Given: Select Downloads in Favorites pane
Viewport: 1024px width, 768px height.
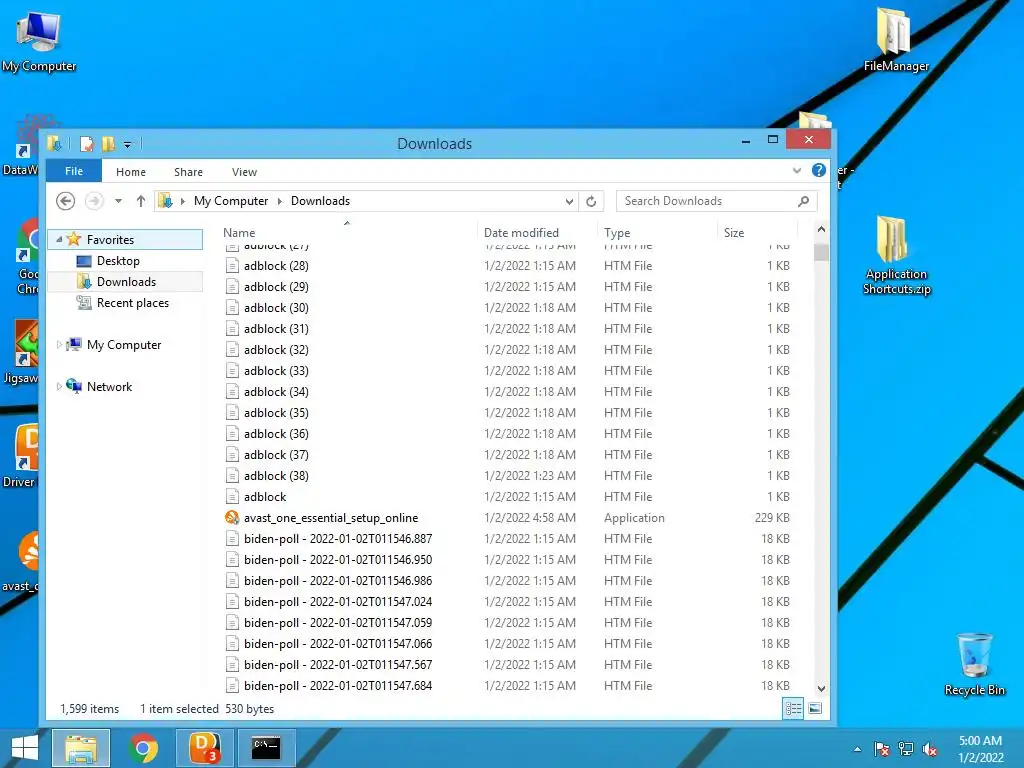Looking at the screenshot, I should pos(126,281).
